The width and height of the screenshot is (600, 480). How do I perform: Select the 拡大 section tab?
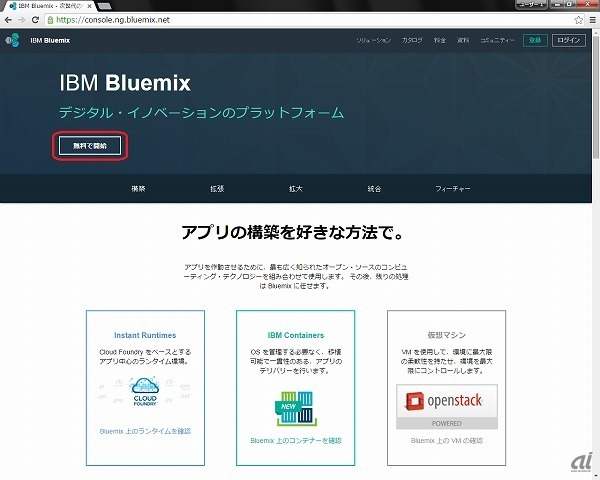(x=296, y=189)
